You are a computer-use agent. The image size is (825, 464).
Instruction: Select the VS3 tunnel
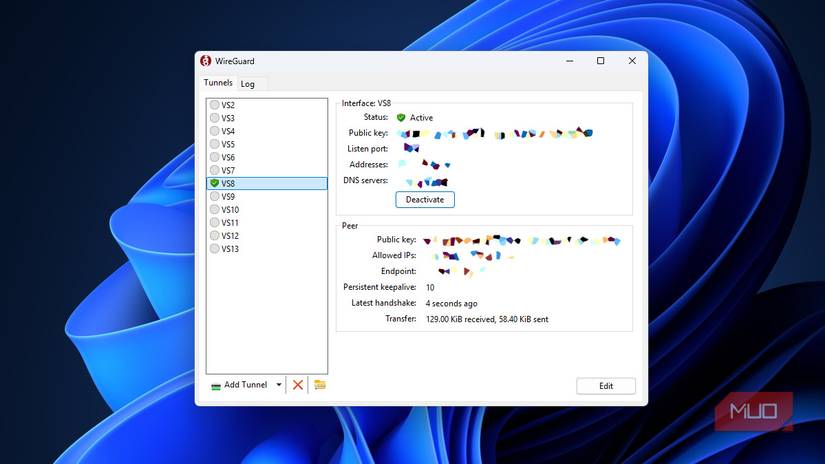pos(267,118)
